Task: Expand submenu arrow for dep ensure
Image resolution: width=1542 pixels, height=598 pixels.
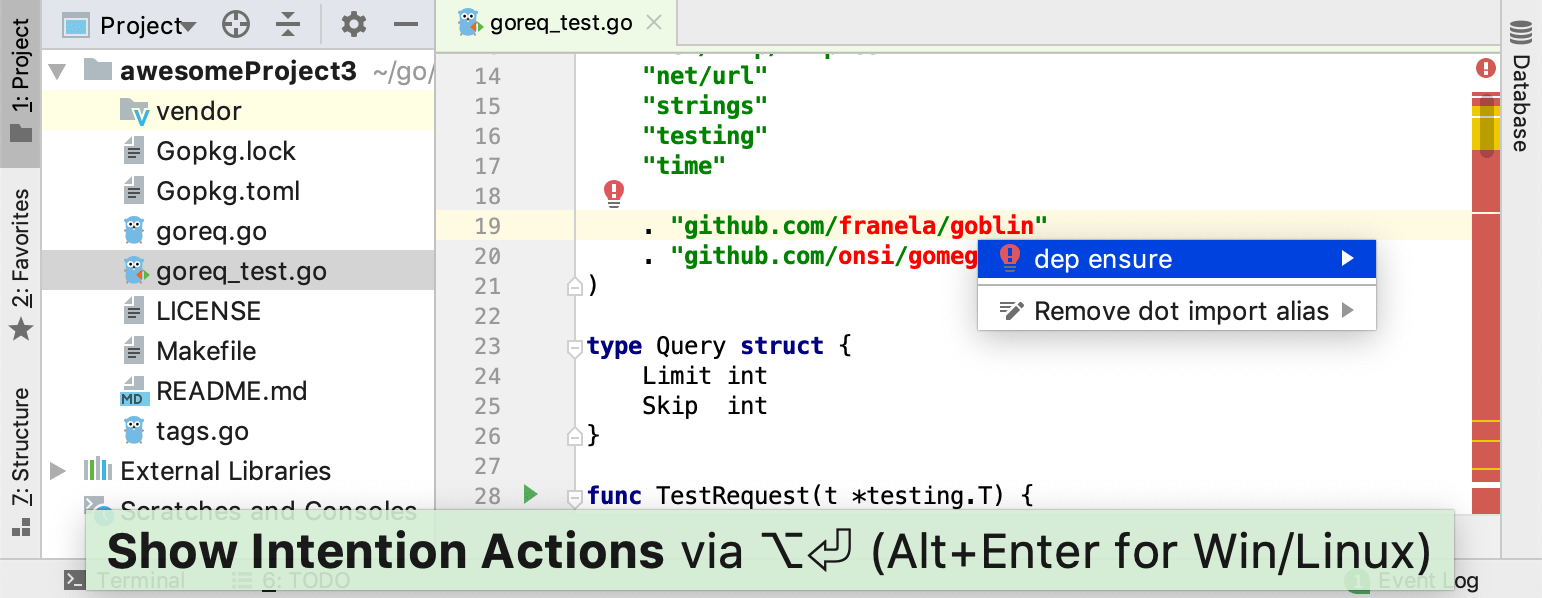Action: (x=1348, y=259)
